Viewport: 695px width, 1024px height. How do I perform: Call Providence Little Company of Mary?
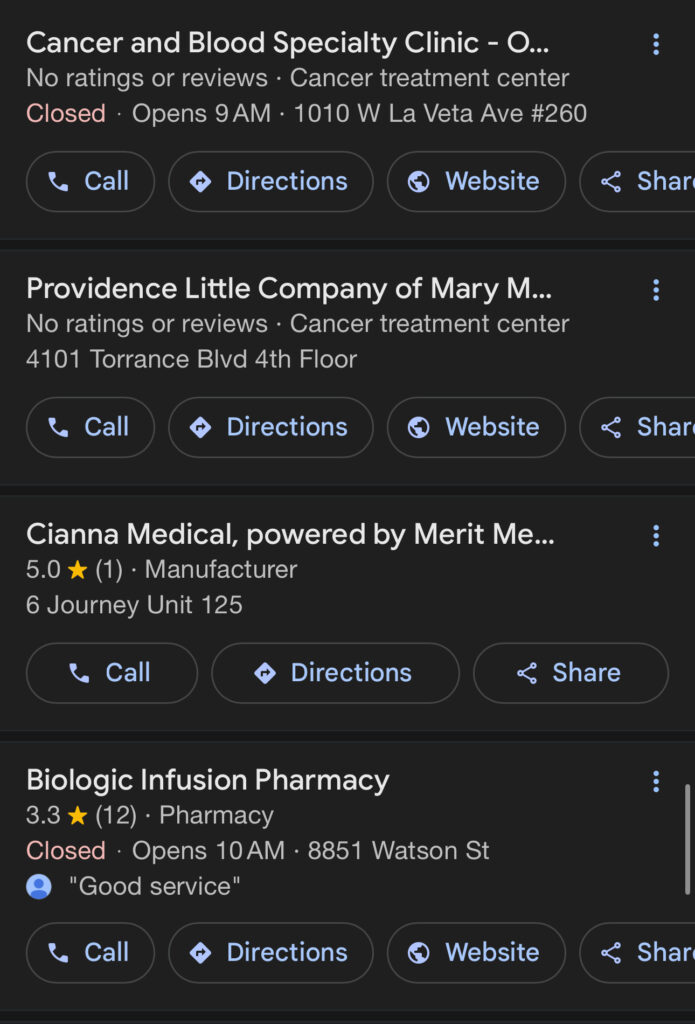(x=90, y=427)
